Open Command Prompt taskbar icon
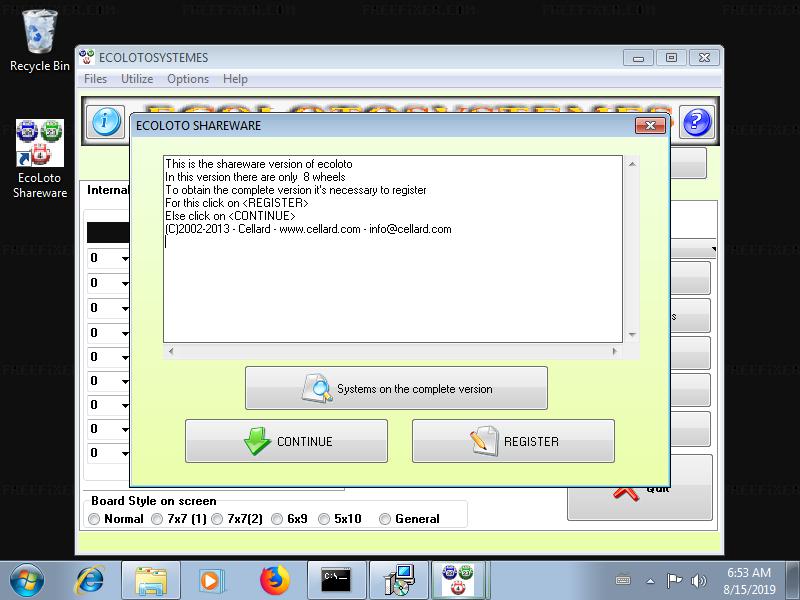This screenshot has width=800, height=600. point(336,581)
